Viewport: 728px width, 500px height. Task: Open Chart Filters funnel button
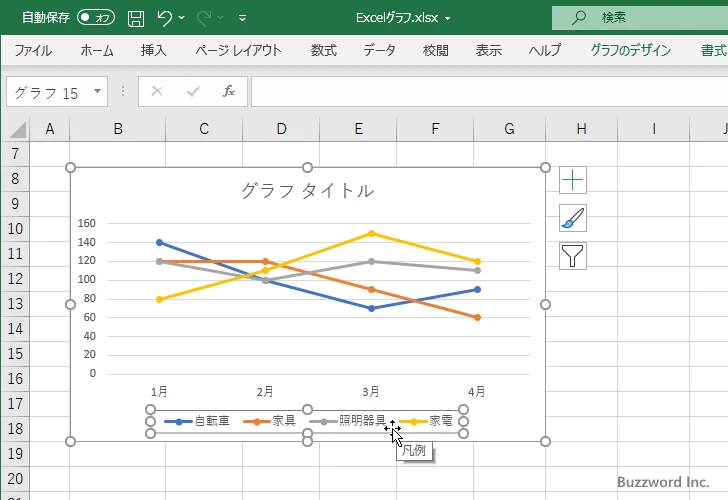click(x=572, y=256)
